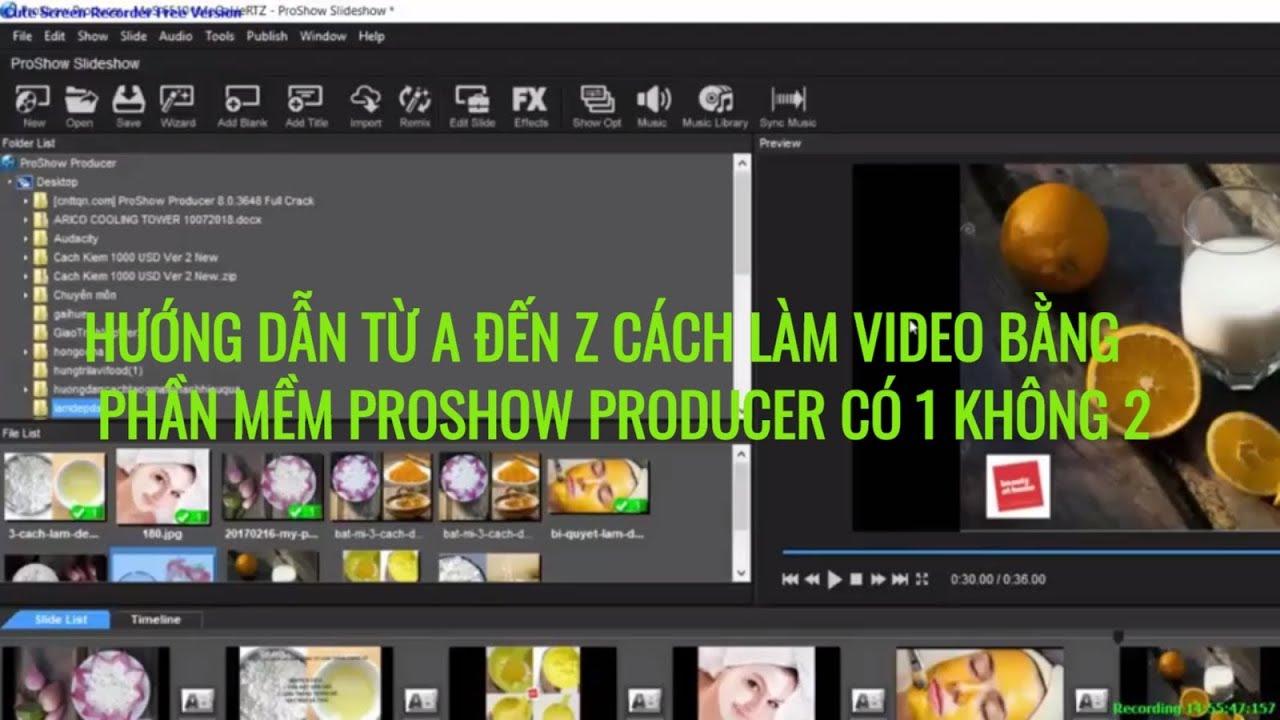
Task: Stop the preview playback
Action: pos(856,579)
